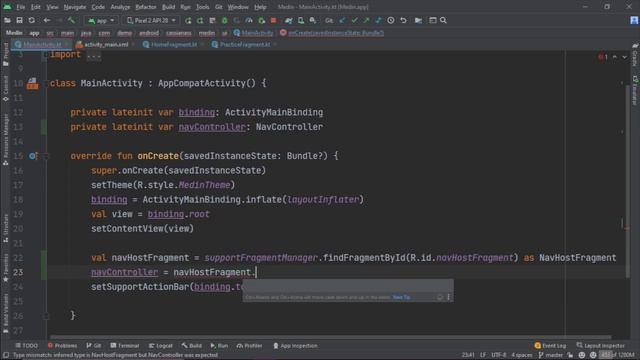Open the Logcat tool window
The width and height of the screenshot is (640, 360).
tap(160, 346)
